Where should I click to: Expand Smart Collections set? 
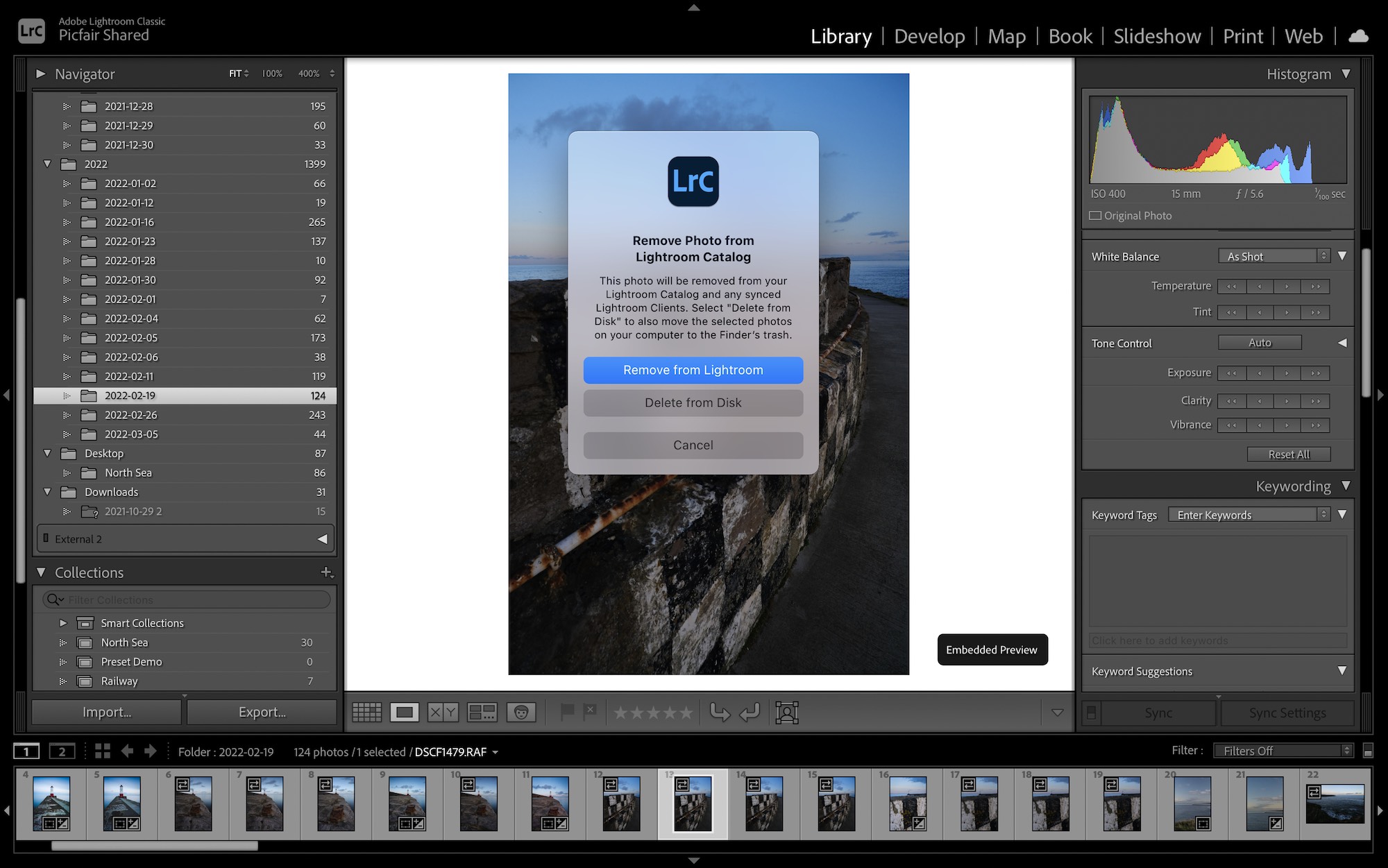point(63,623)
